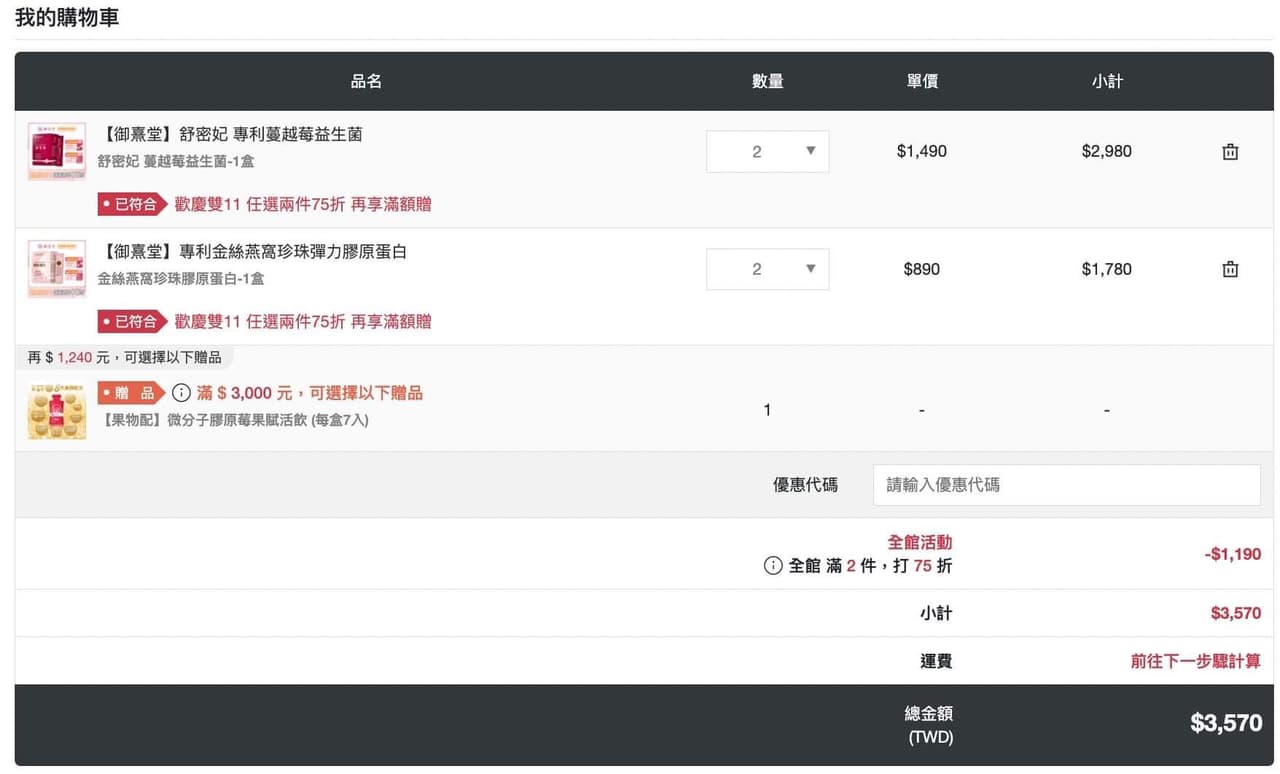Click the orange 贈品 tag
The height and width of the screenshot is (774, 1280).
point(131,393)
